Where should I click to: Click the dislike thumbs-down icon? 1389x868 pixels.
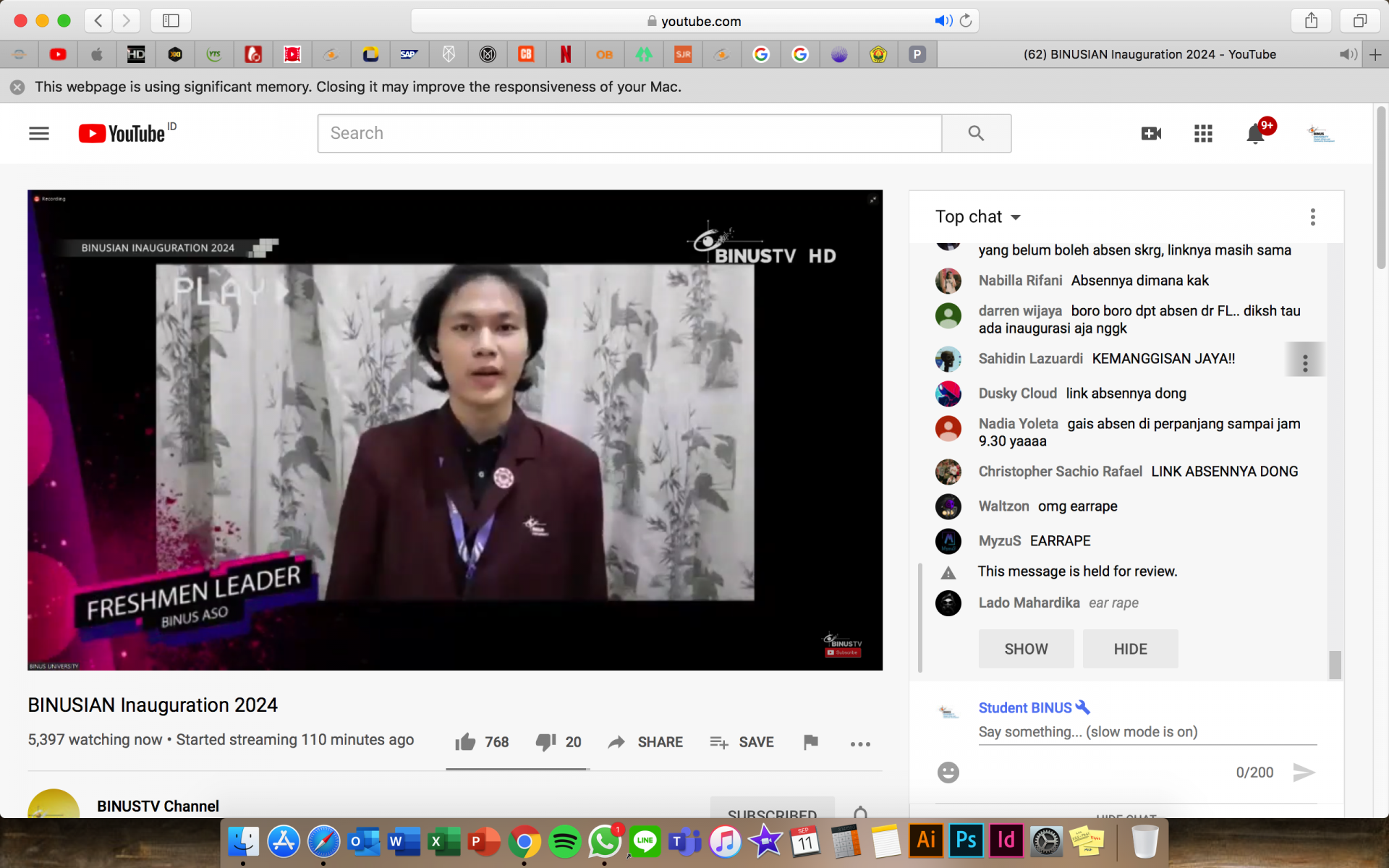(x=545, y=742)
